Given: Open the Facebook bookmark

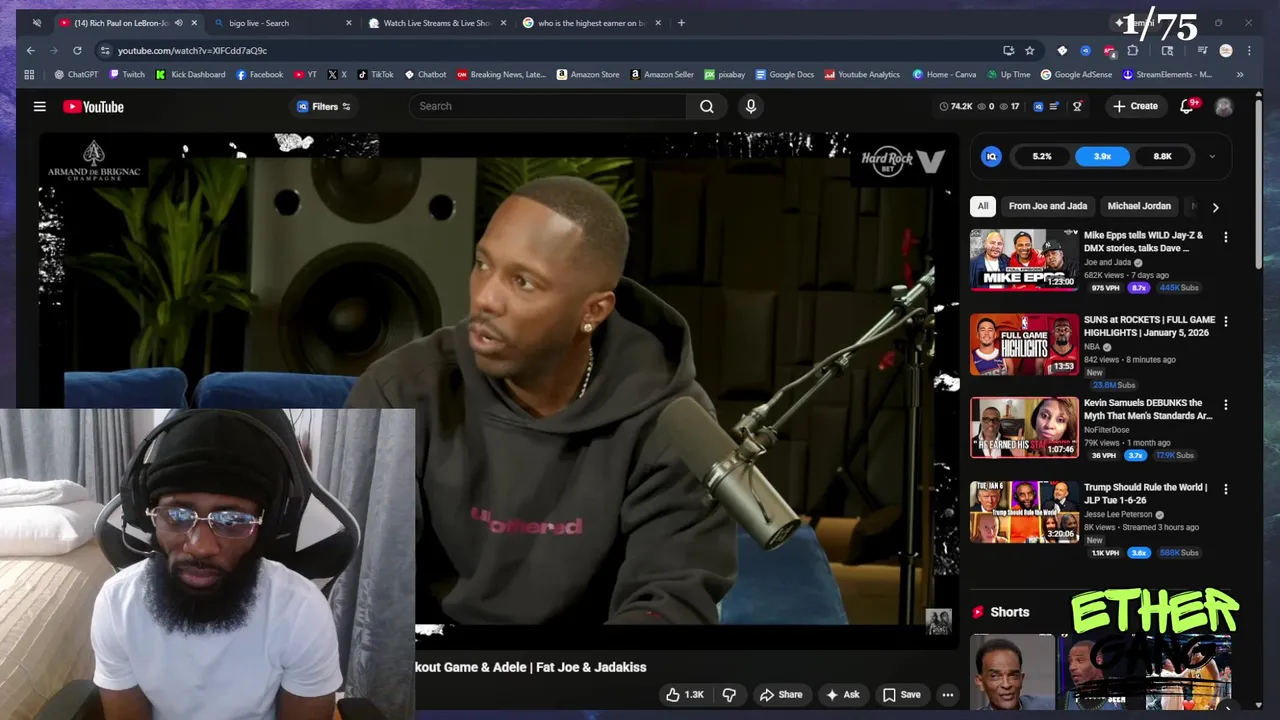Looking at the screenshot, I should point(259,74).
